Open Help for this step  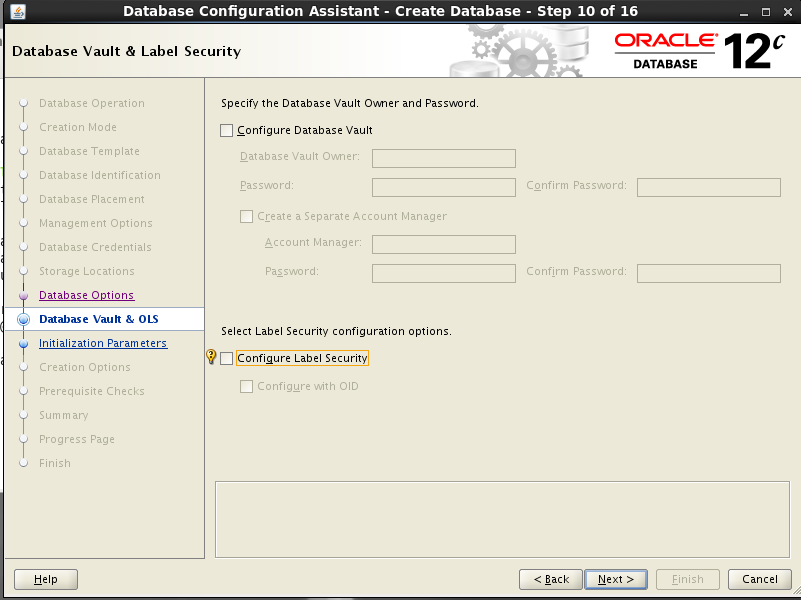pos(46,579)
